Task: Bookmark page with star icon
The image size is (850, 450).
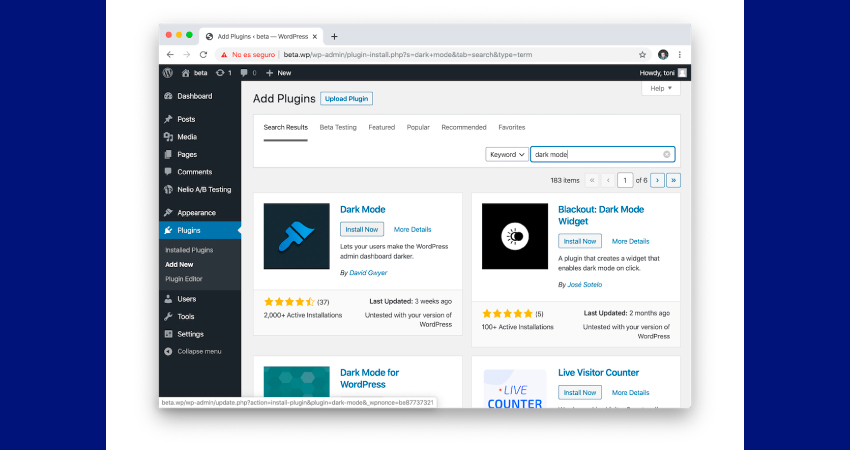Action: [642, 55]
